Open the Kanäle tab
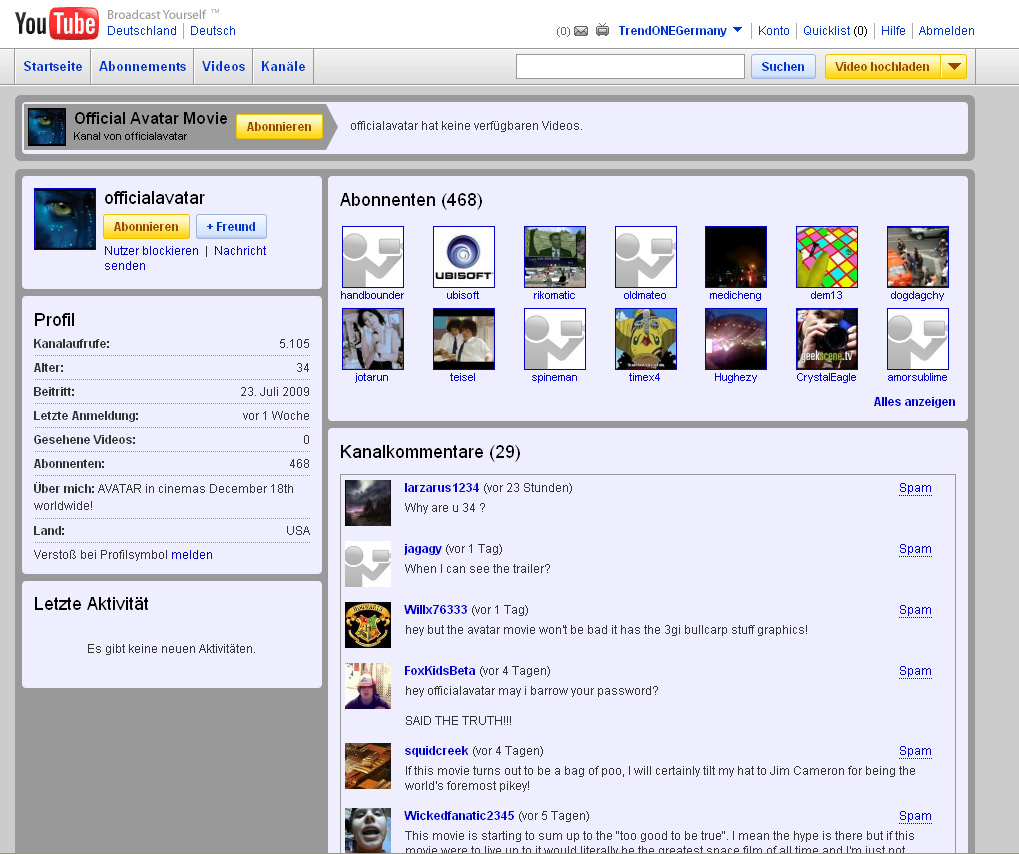Viewport: 1019px width, 854px height. pyautogui.click(x=283, y=66)
